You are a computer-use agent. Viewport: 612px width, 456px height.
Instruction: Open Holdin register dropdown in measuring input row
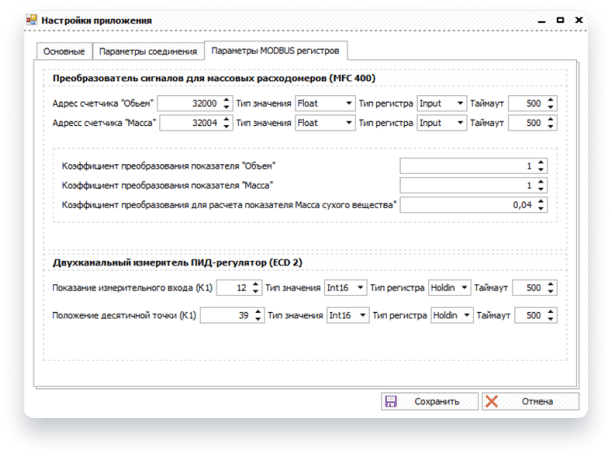(449, 288)
